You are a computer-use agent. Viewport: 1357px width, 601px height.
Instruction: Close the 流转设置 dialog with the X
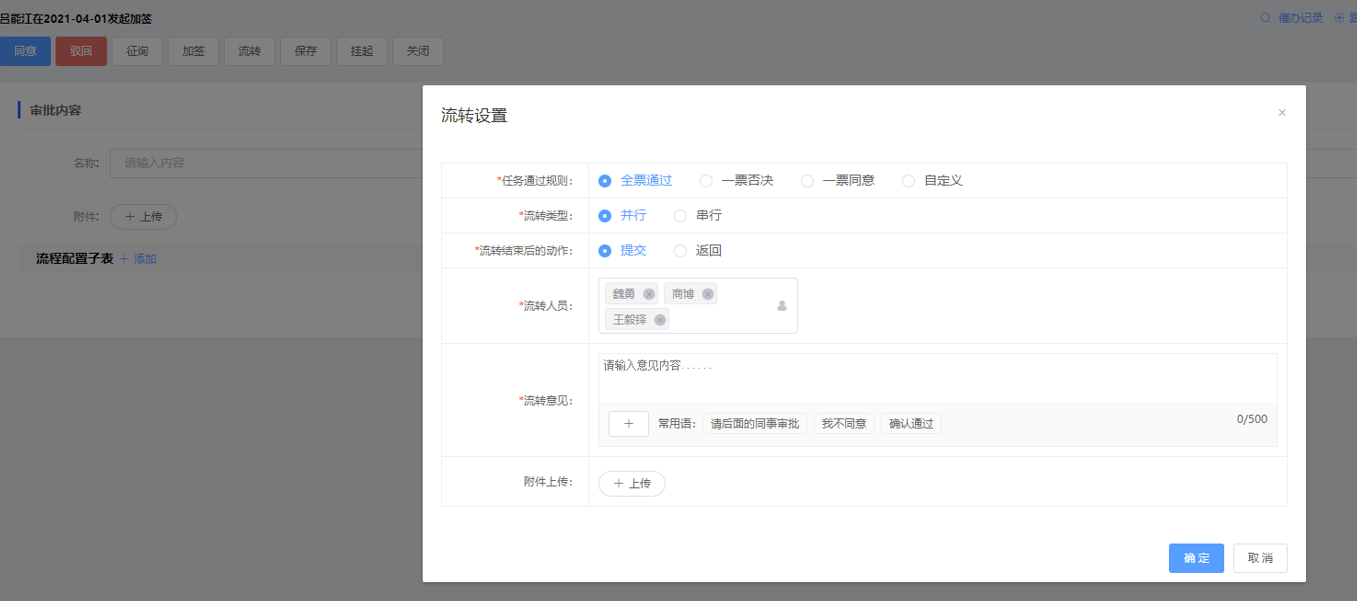pyautogui.click(x=1282, y=113)
